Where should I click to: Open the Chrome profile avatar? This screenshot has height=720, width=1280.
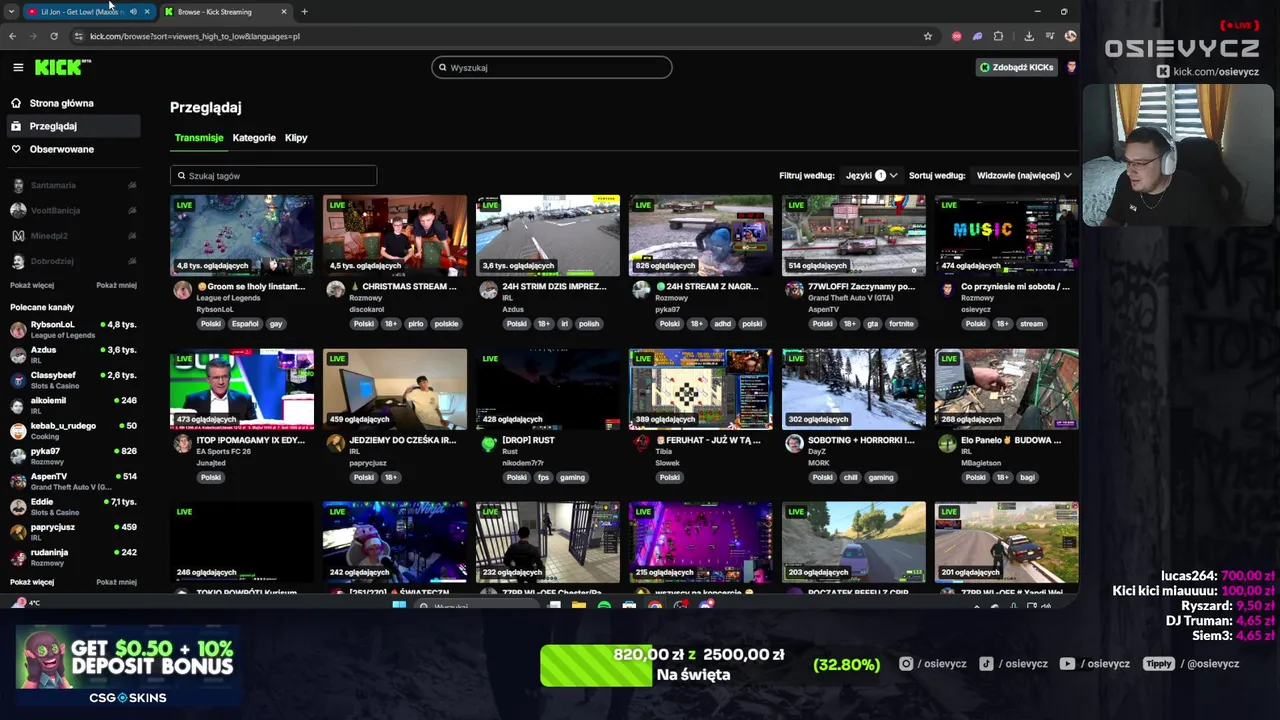1070,36
